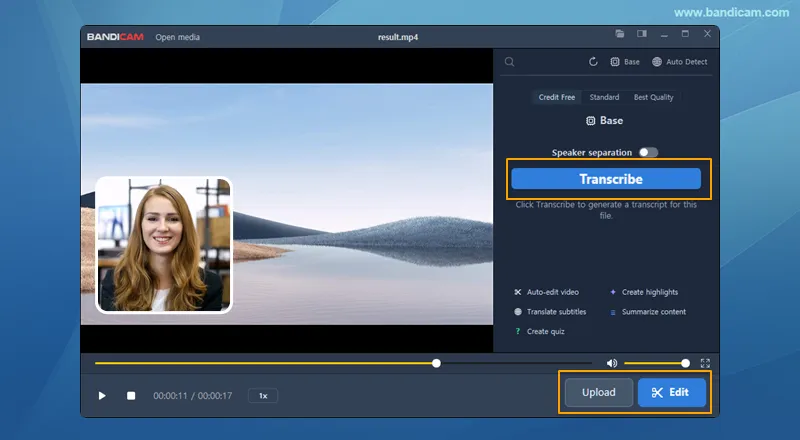
Task: Click the Open media menu
Action: (x=178, y=37)
